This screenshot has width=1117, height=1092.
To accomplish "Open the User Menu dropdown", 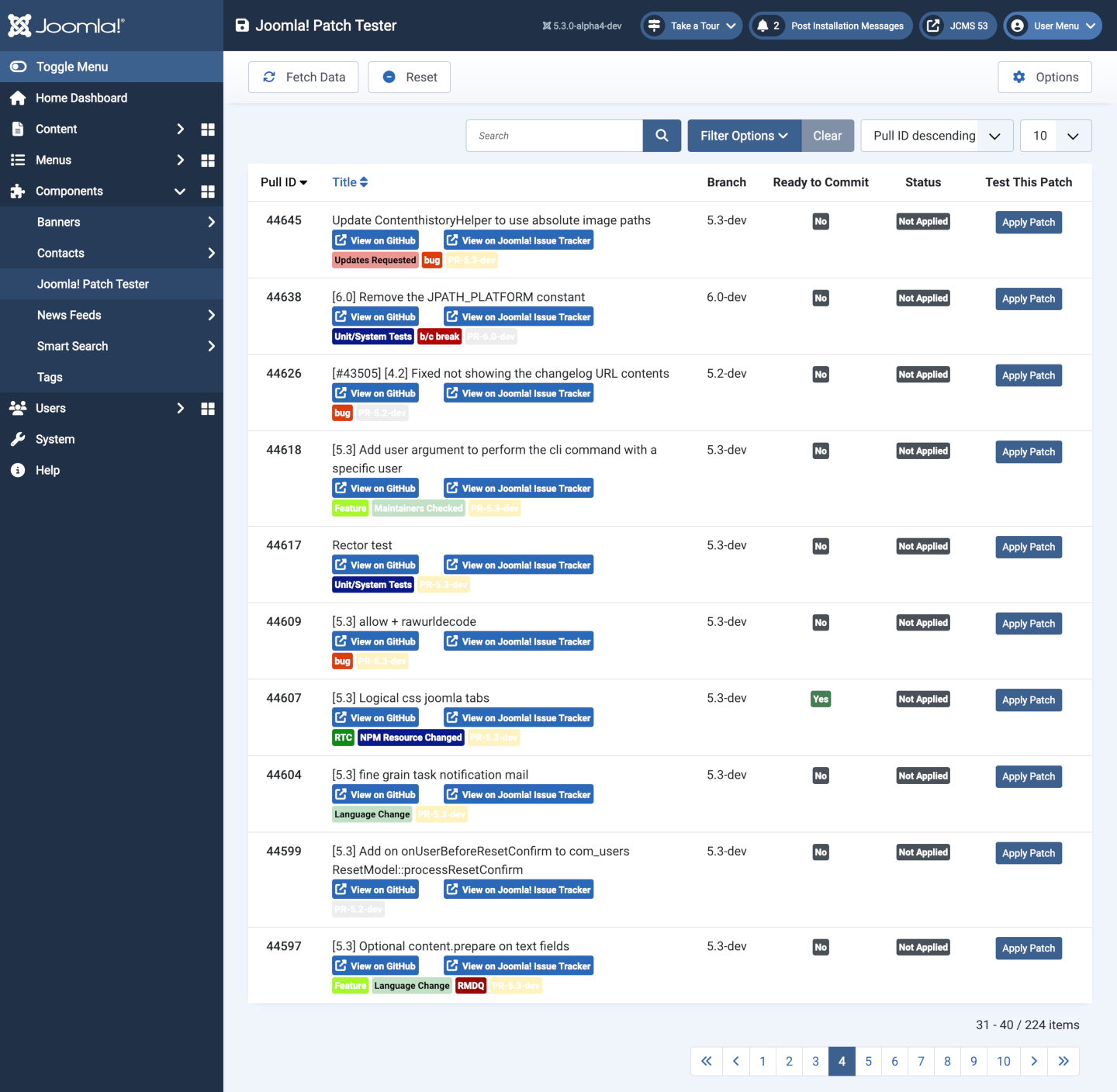I will click(x=1052, y=26).
